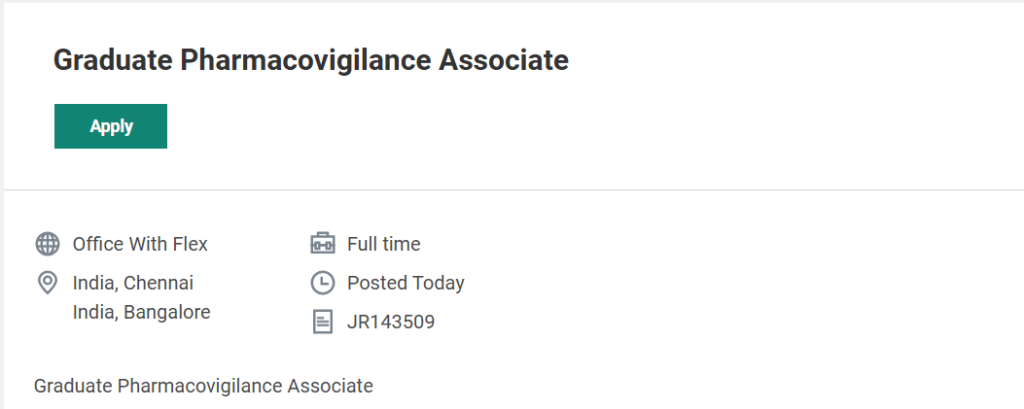This screenshot has width=1024, height=409.
Task: Select the job title heading at top
Action: pos(310,60)
